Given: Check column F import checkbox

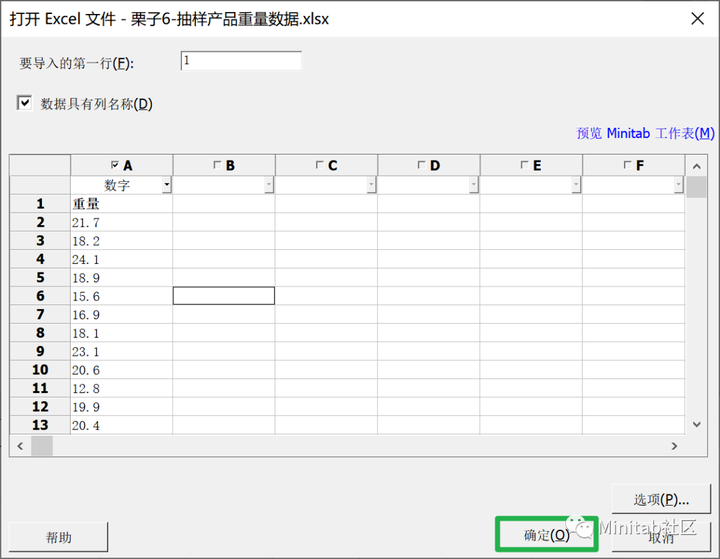Looking at the screenshot, I should (x=627, y=164).
